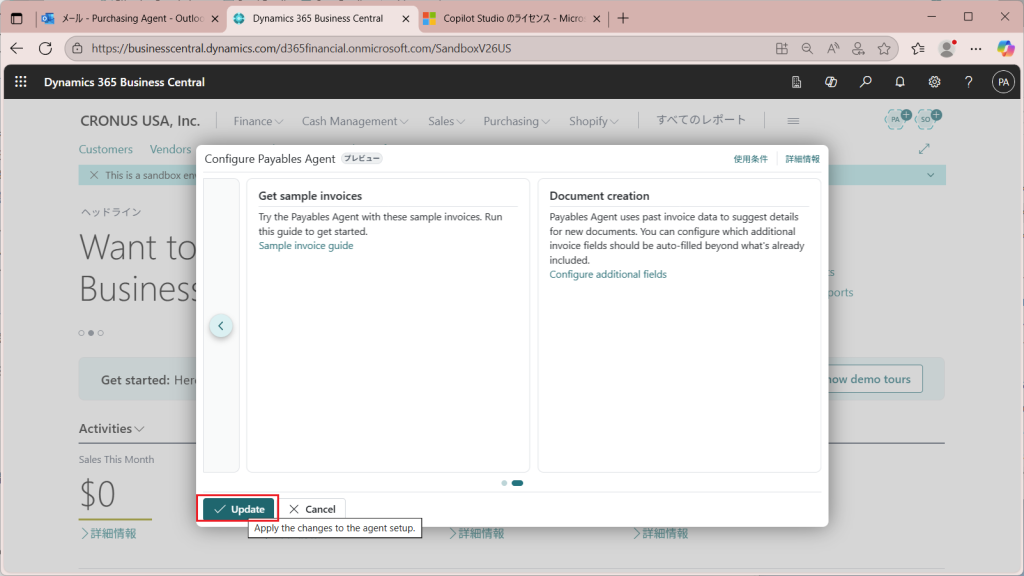This screenshot has height=576, width=1024.
Task: Click the CRONUS USA, Inc. company name
Action: pos(140,121)
